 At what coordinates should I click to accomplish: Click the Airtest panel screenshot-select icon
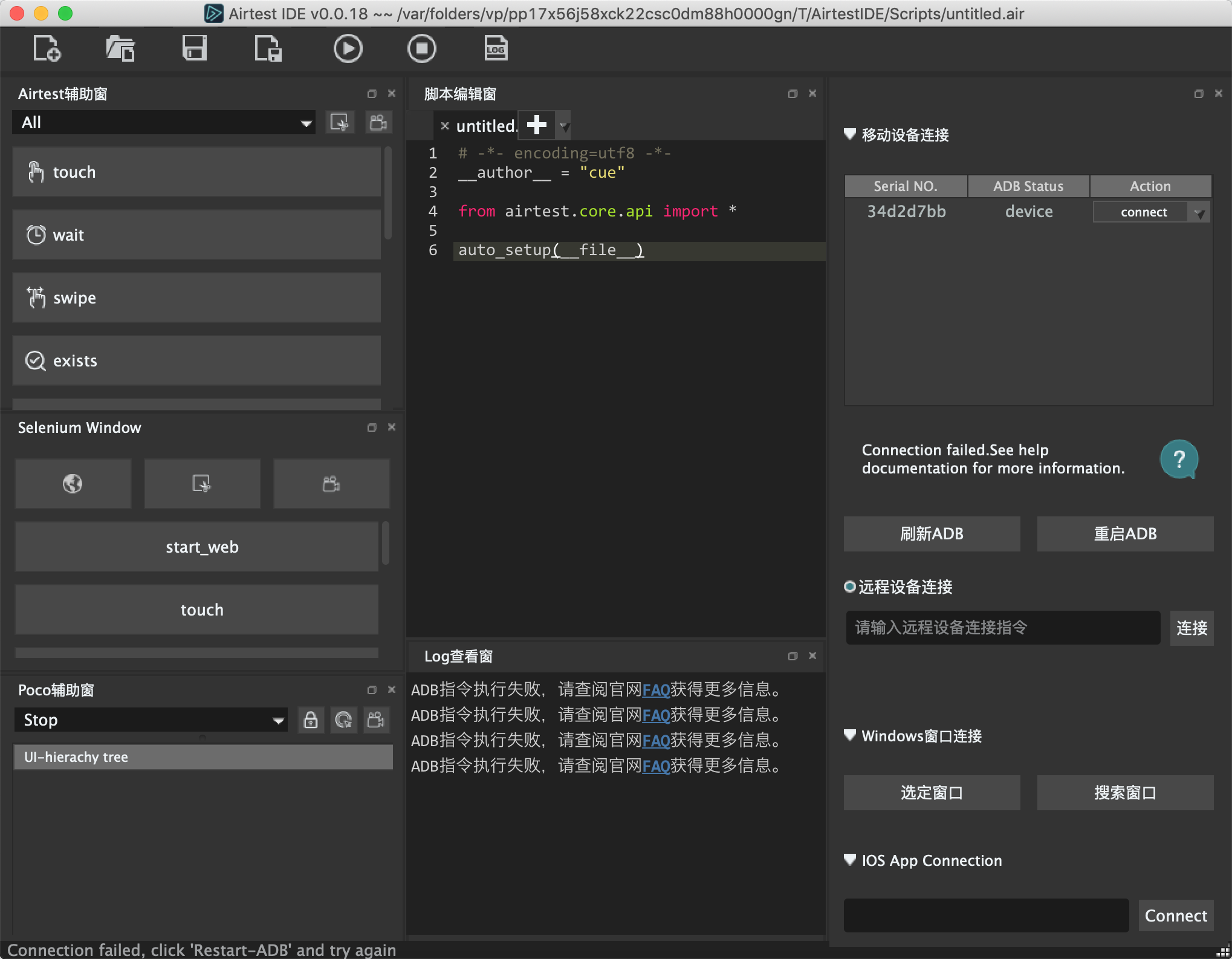pyautogui.click(x=340, y=123)
